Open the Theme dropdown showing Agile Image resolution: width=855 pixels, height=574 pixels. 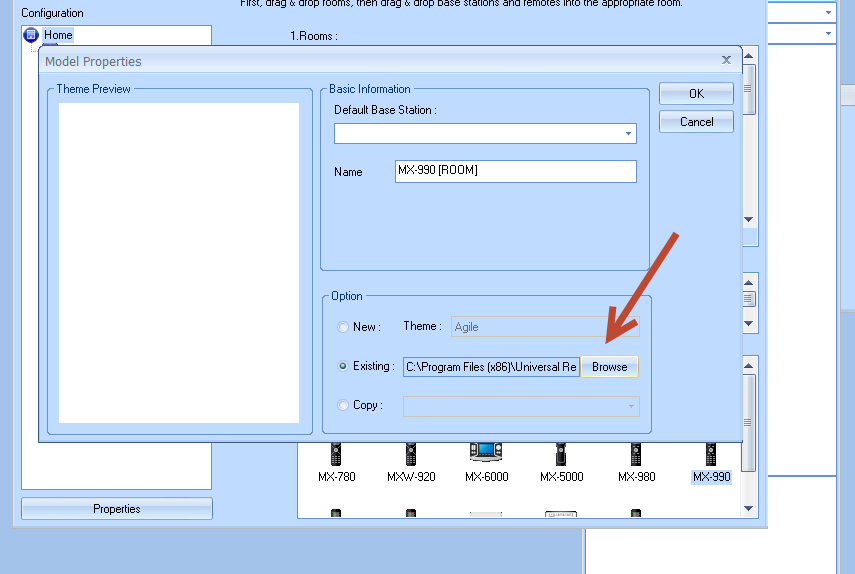click(x=545, y=327)
